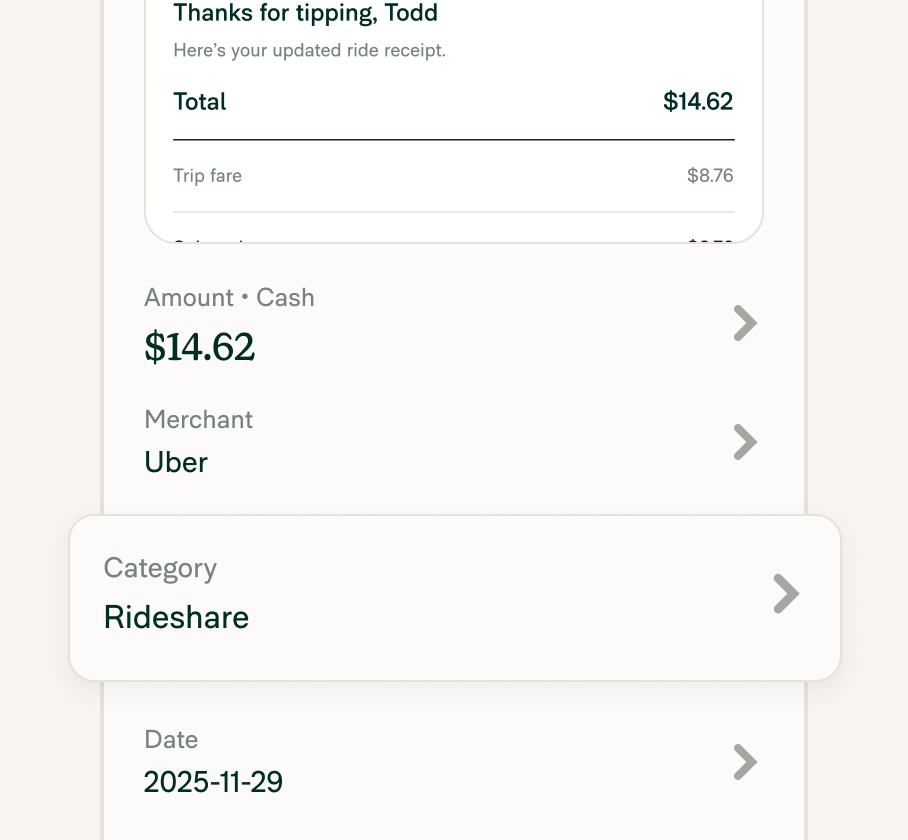Select the $14.62 cash amount value
Image resolution: width=908 pixels, height=840 pixels.
(x=199, y=347)
